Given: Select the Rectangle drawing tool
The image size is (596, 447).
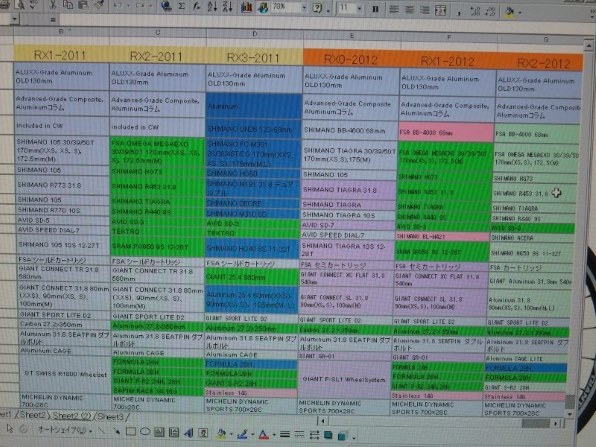Looking at the screenshot, I should click(131, 431).
